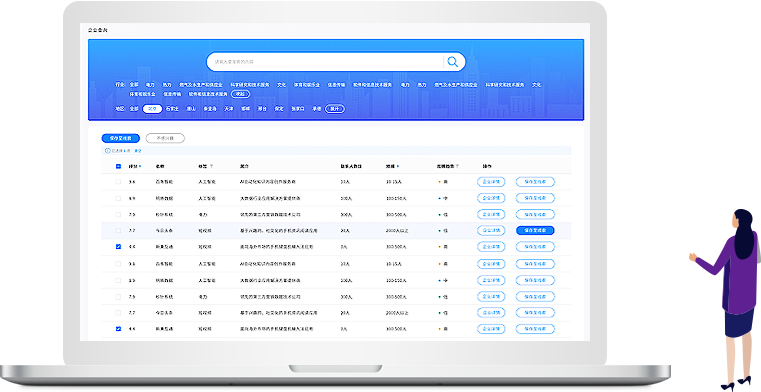The height and width of the screenshot is (392, 761).
Task: Click the info icon in the selection notice bar
Action: point(108,151)
